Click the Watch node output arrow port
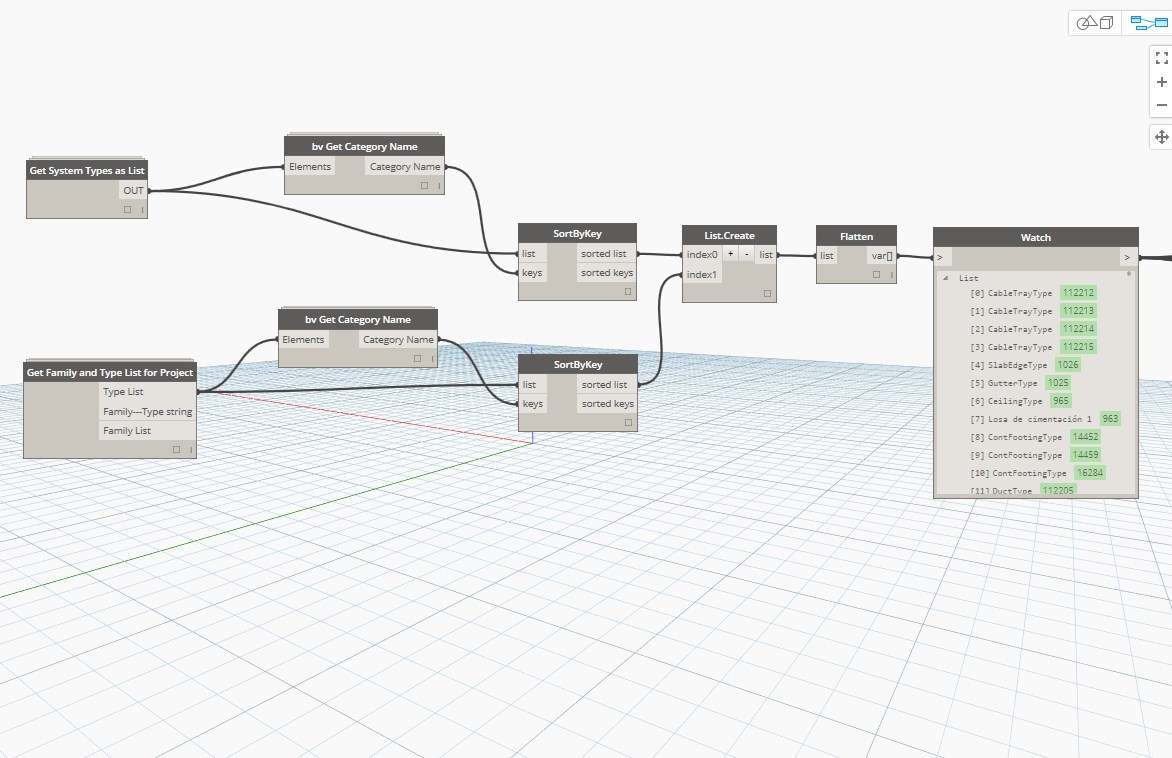 (1127, 257)
